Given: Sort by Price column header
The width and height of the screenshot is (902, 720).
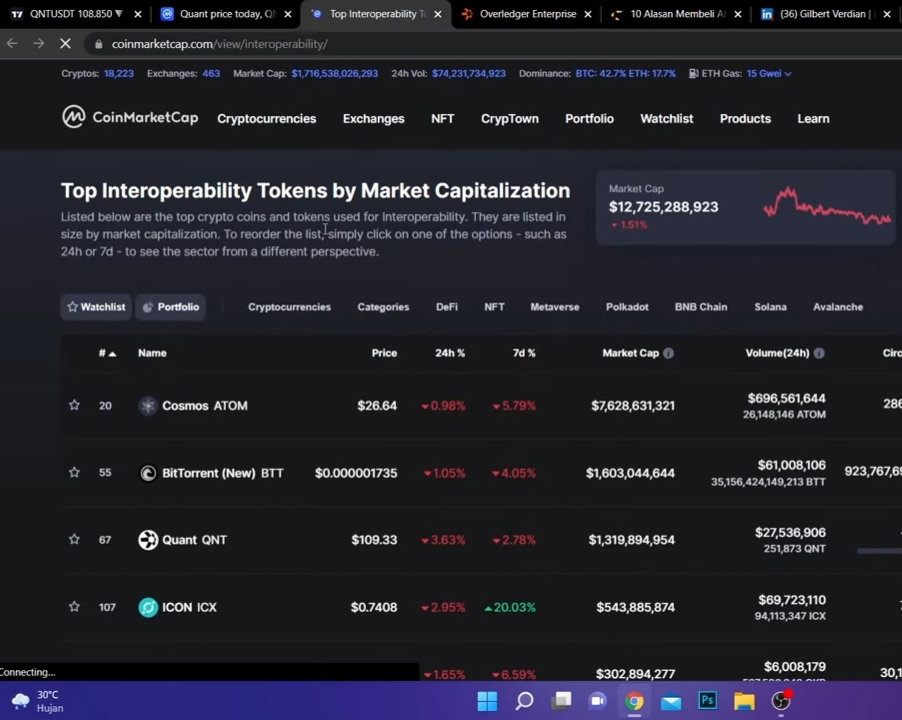Looking at the screenshot, I should point(384,353).
